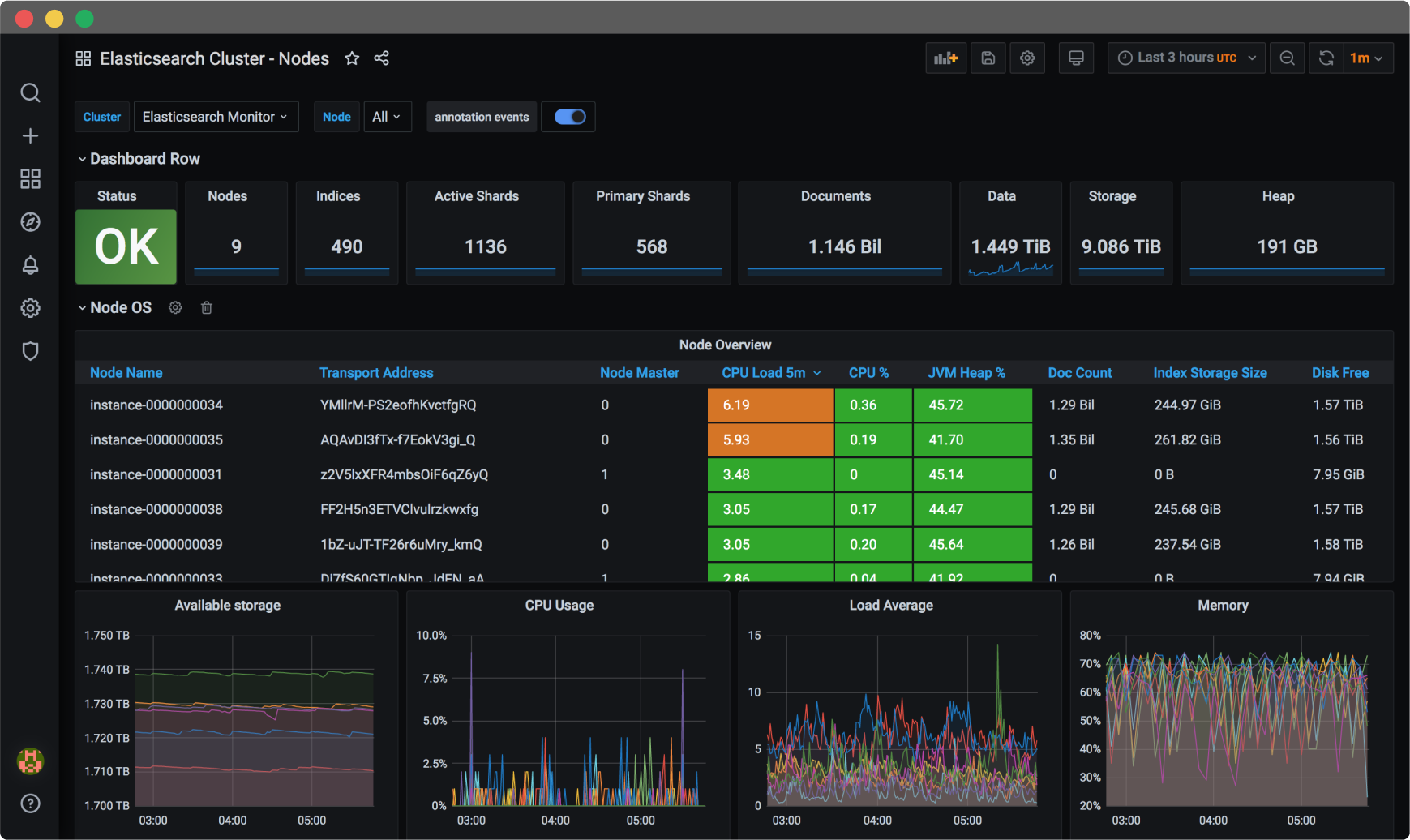Click the Storage 9.086 TiB value

click(x=1121, y=246)
